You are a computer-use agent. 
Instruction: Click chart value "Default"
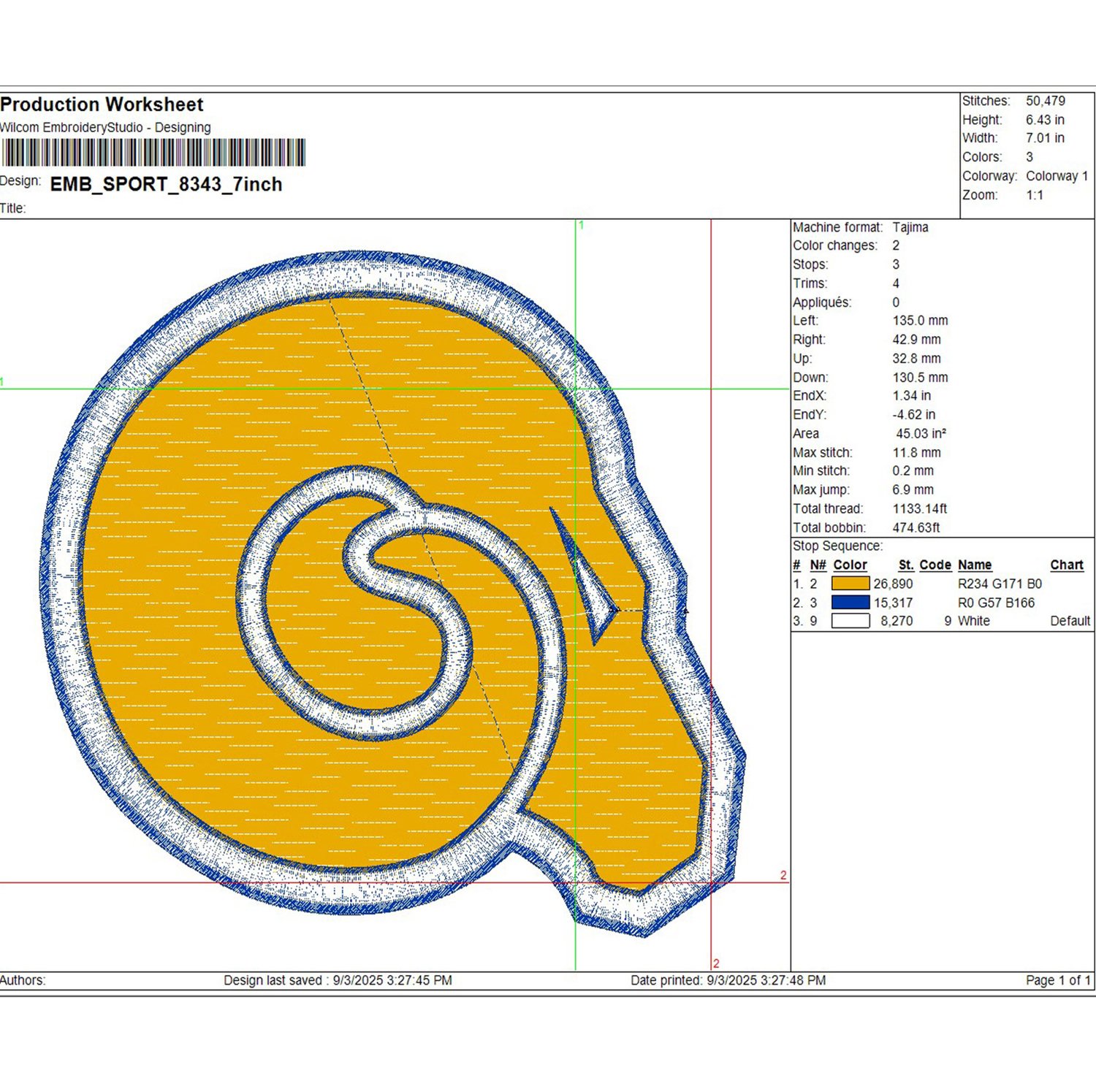[1070, 622]
